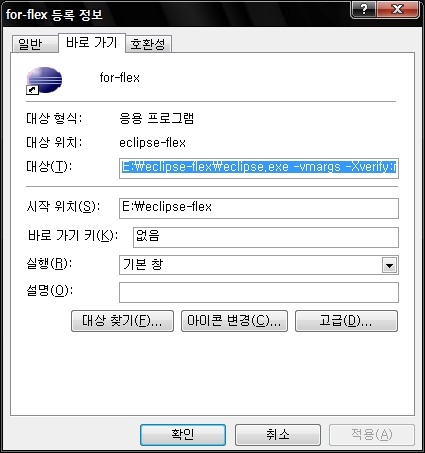Click the Eclipse shortcut icon

[44, 81]
